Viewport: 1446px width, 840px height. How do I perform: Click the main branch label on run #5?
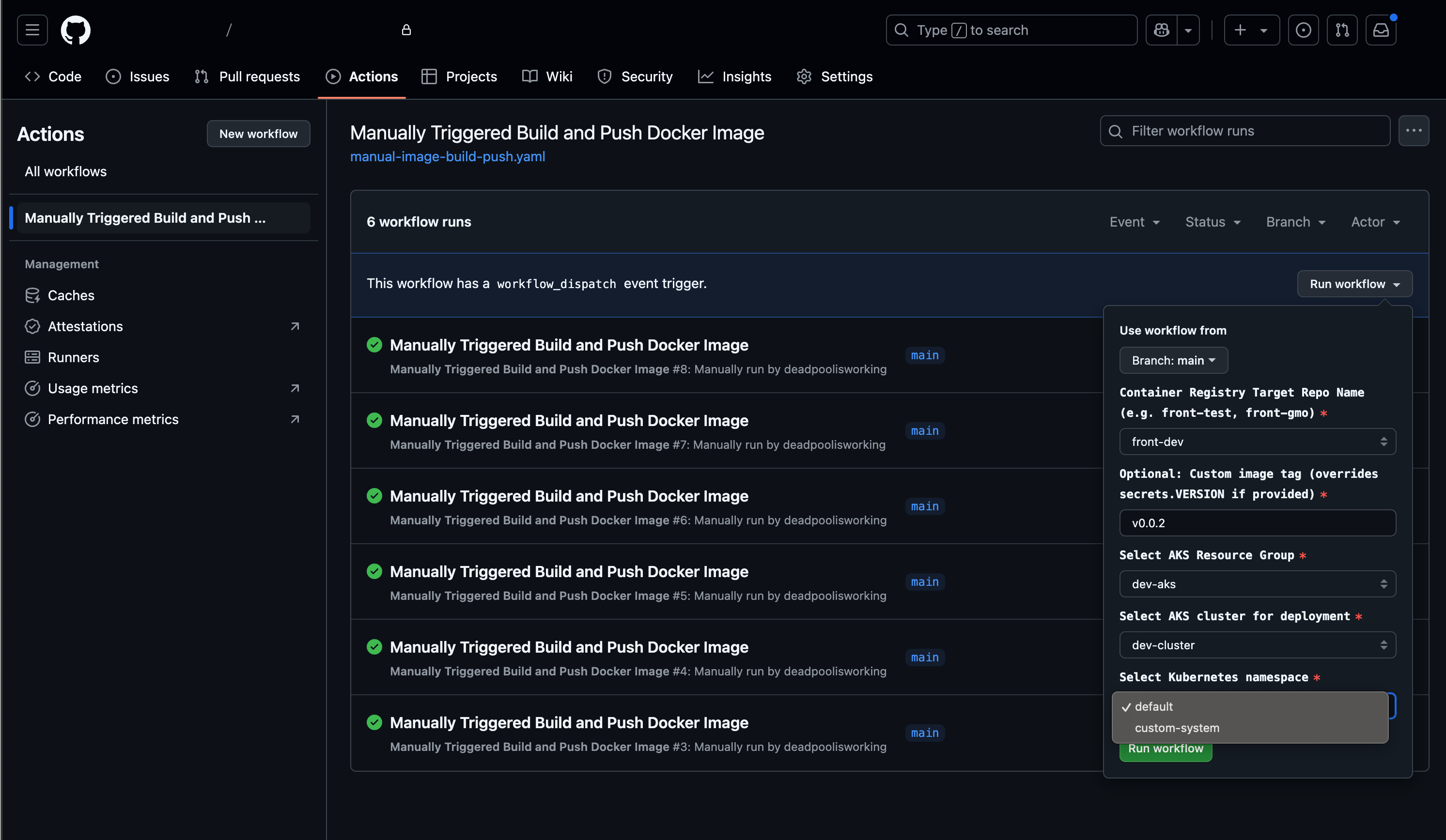(924, 582)
